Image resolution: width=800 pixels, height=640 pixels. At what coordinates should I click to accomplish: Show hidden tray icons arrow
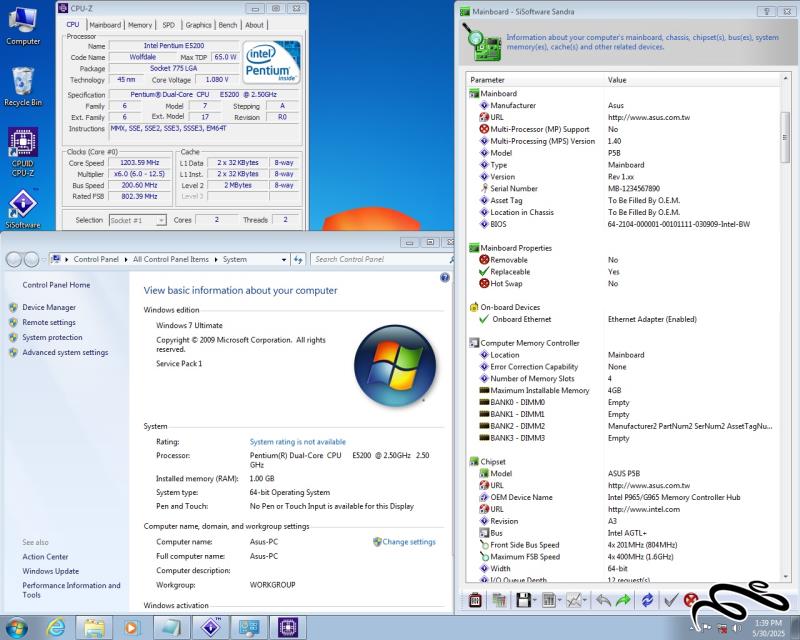pyautogui.click(x=692, y=628)
